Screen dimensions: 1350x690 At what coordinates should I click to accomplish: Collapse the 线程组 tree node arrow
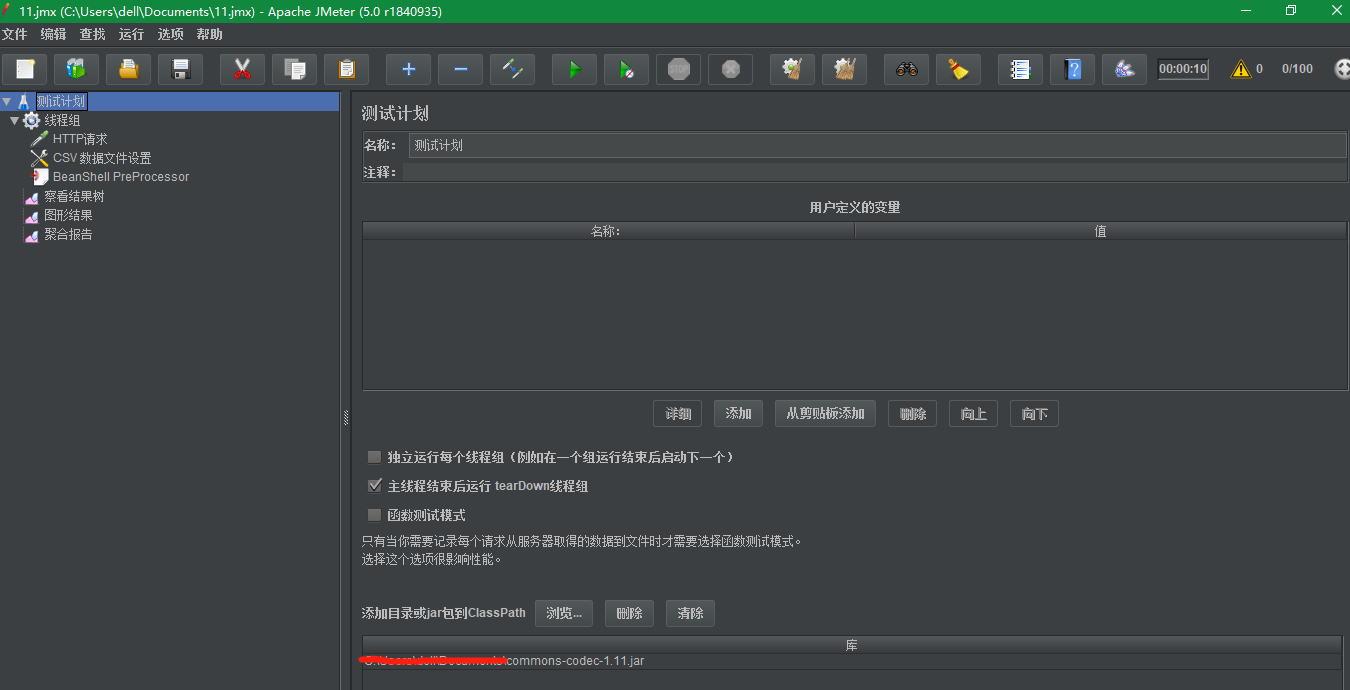[14, 120]
